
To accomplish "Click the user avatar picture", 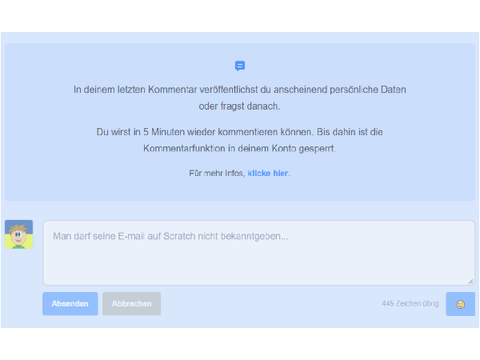I will coord(19,234).
